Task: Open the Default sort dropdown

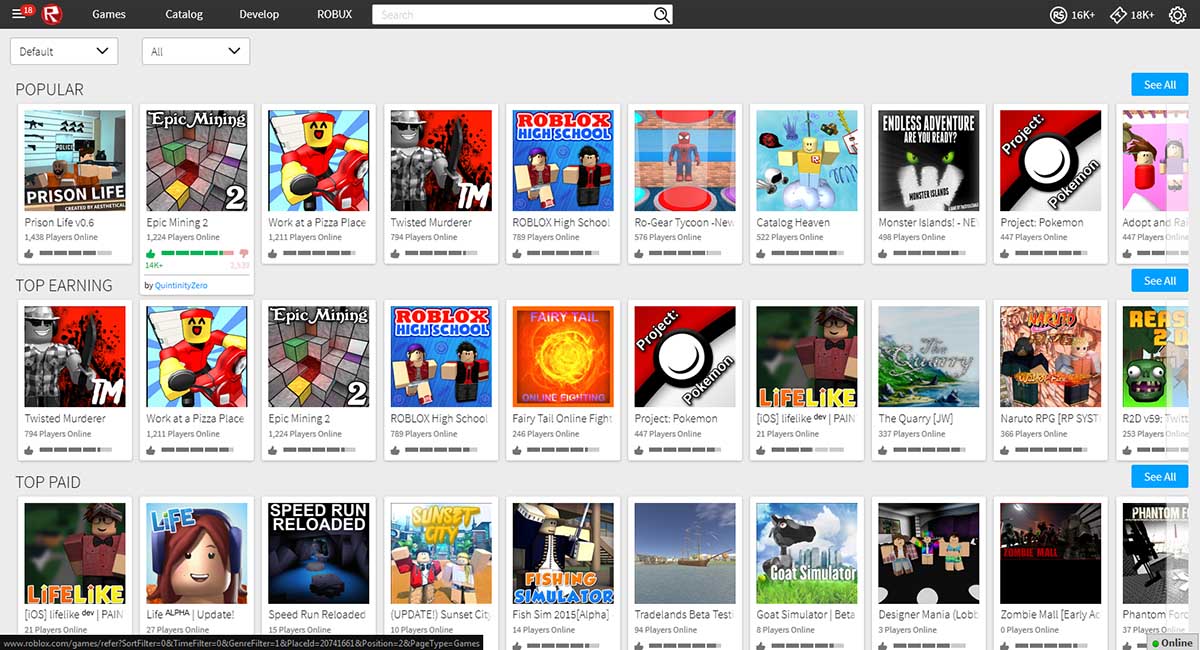Action: 64,51
